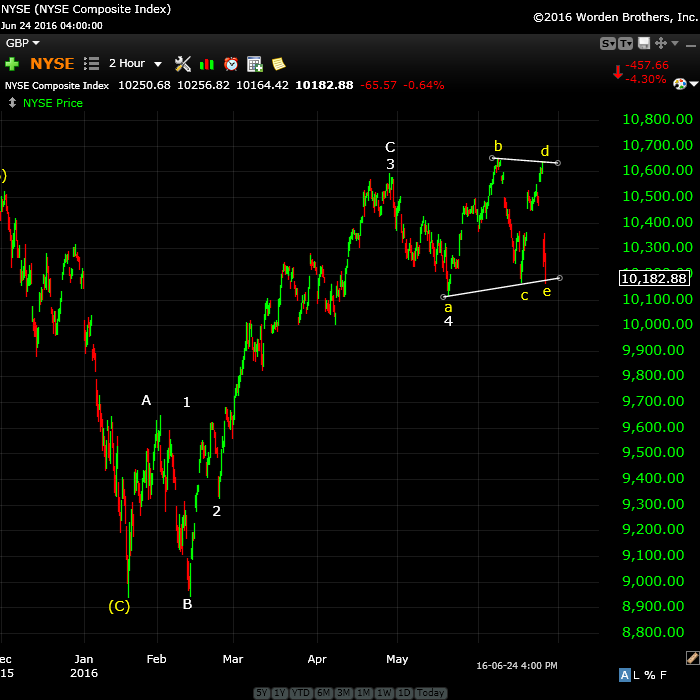Set the range to YTD
The image size is (700, 700).
coord(301,692)
